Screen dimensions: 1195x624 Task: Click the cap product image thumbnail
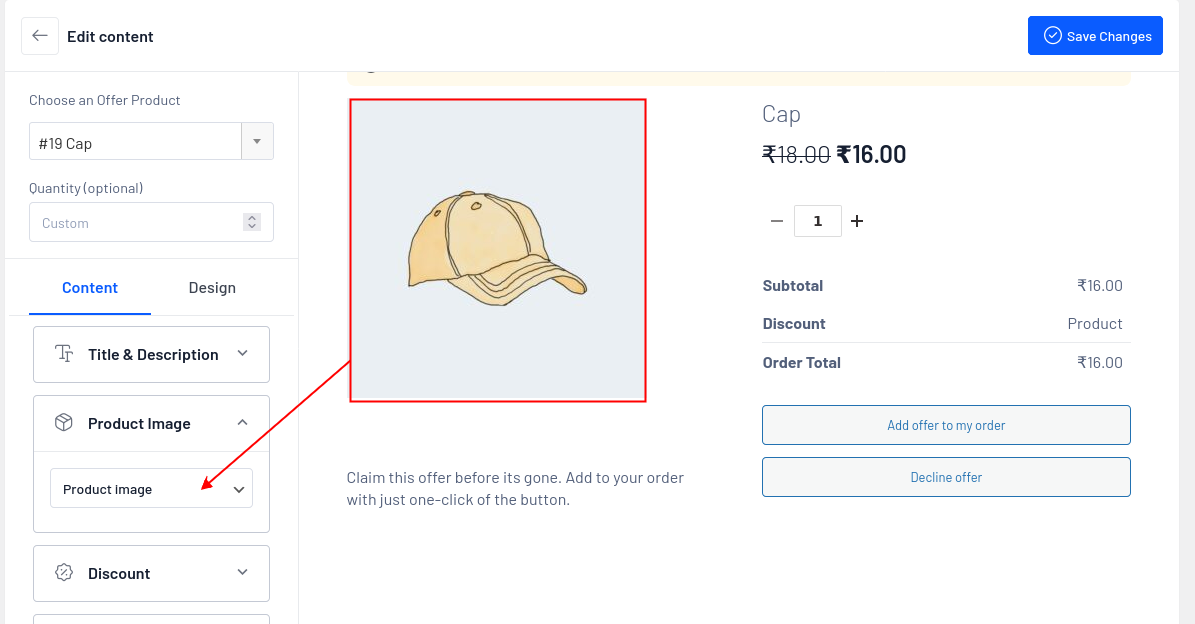(497, 250)
